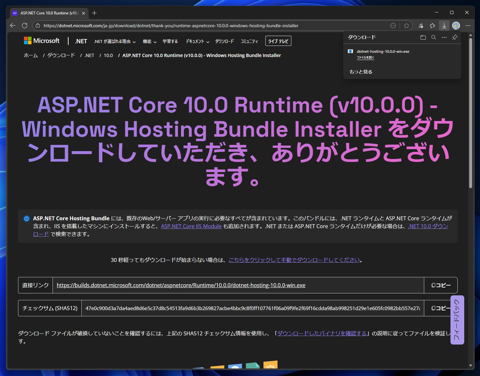This screenshot has width=480, height=376.
Task: Open the Extensions toolbar icon
Action: tap(421, 26)
